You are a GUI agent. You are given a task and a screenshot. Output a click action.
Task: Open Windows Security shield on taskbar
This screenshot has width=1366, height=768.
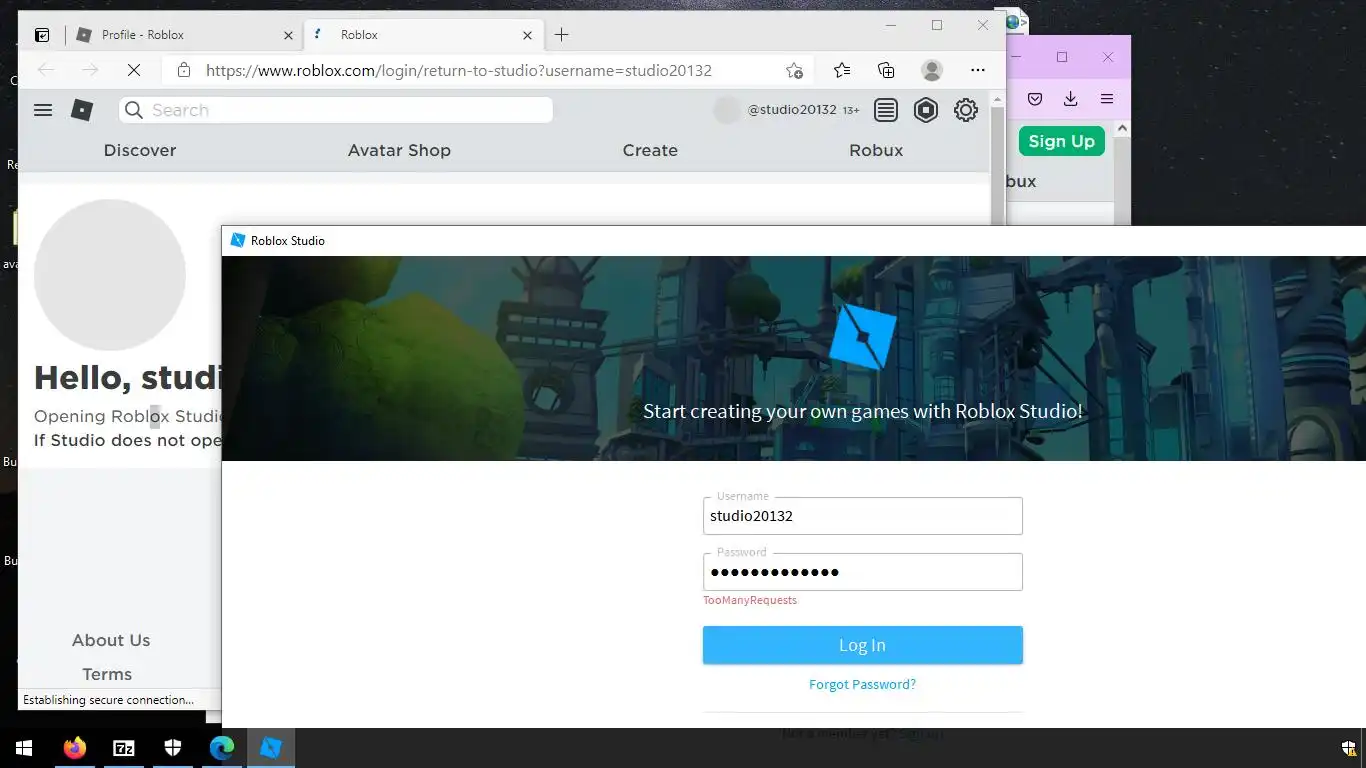[x=172, y=747]
